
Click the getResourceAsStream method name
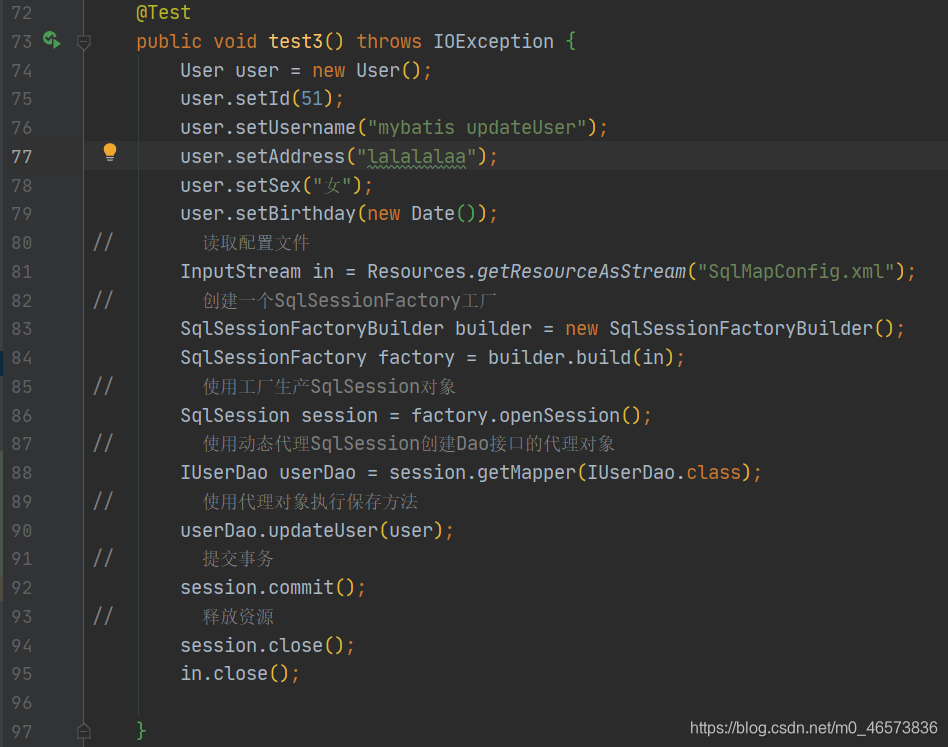click(x=581, y=271)
